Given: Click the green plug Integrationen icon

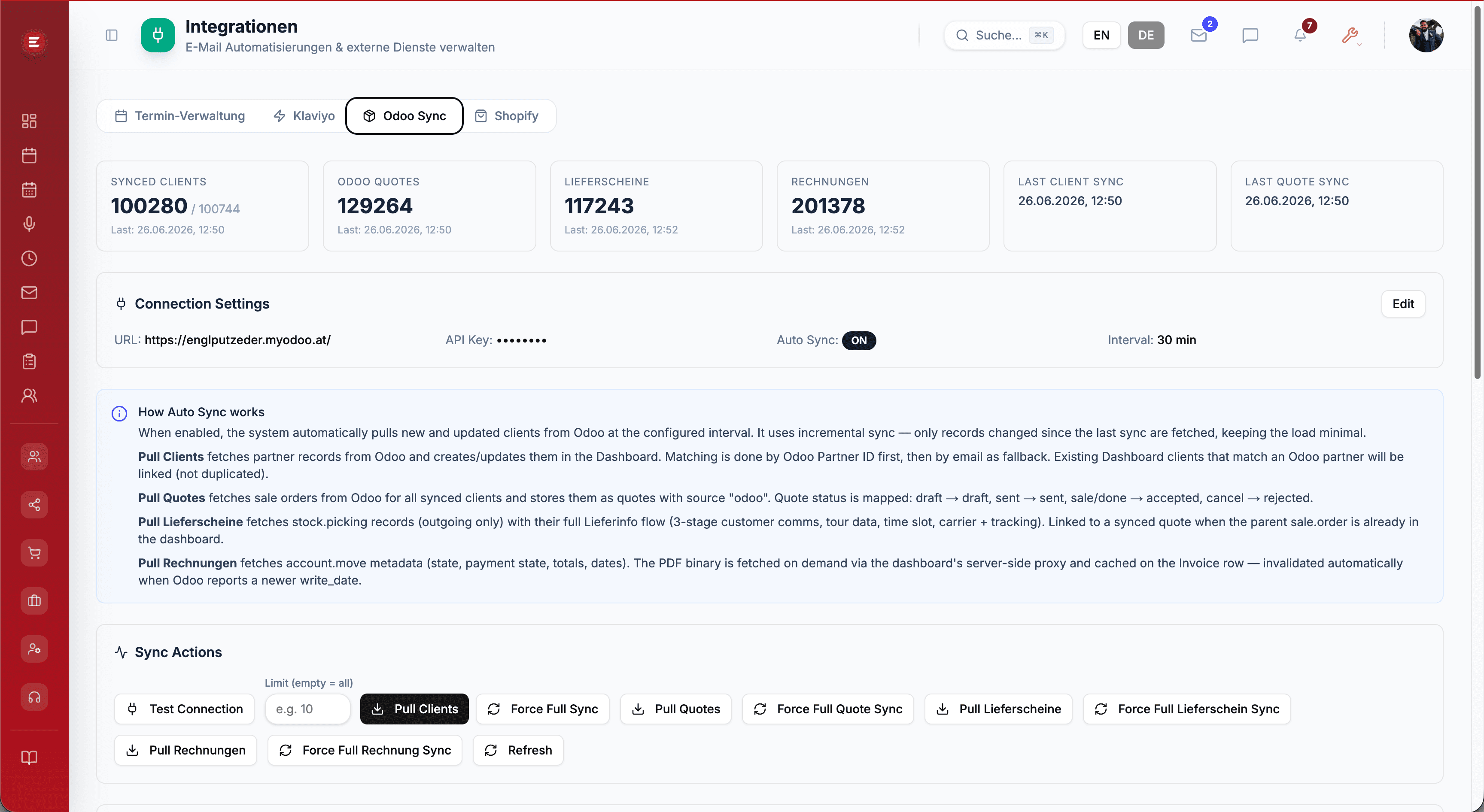Looking at the screenshot, I should tap(158, 35).
